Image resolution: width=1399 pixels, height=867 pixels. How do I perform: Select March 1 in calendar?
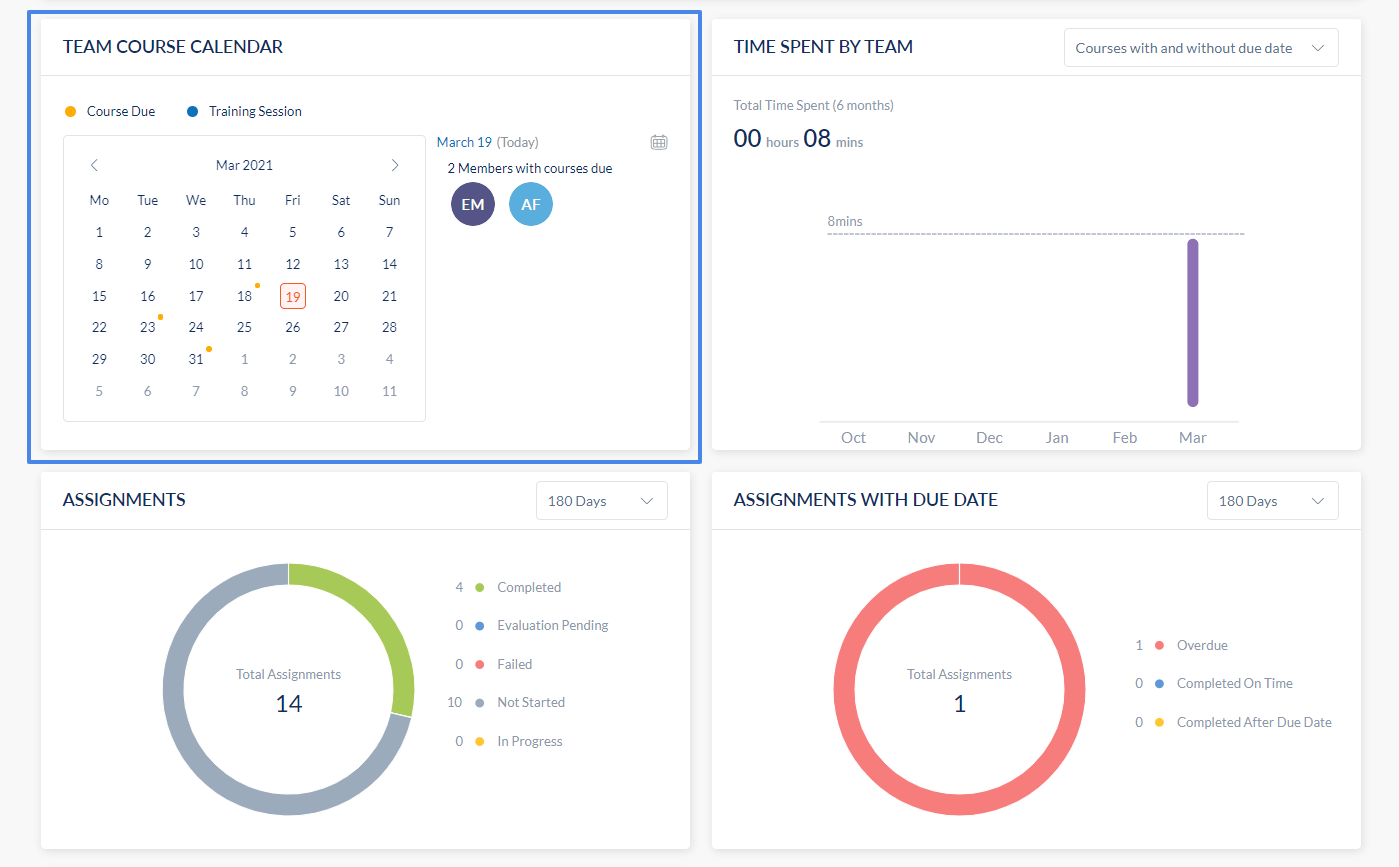pyautogui.click(x=99, y=232)
